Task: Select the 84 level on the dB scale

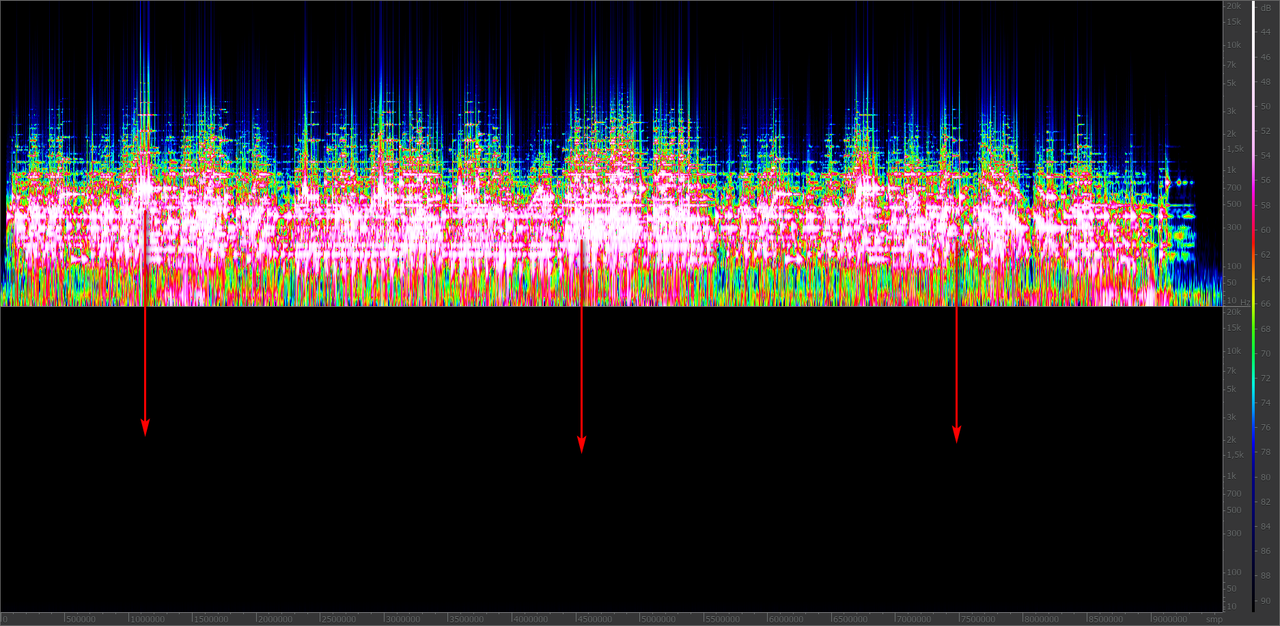Action: pyautogui.click(x=1266, y=526)
